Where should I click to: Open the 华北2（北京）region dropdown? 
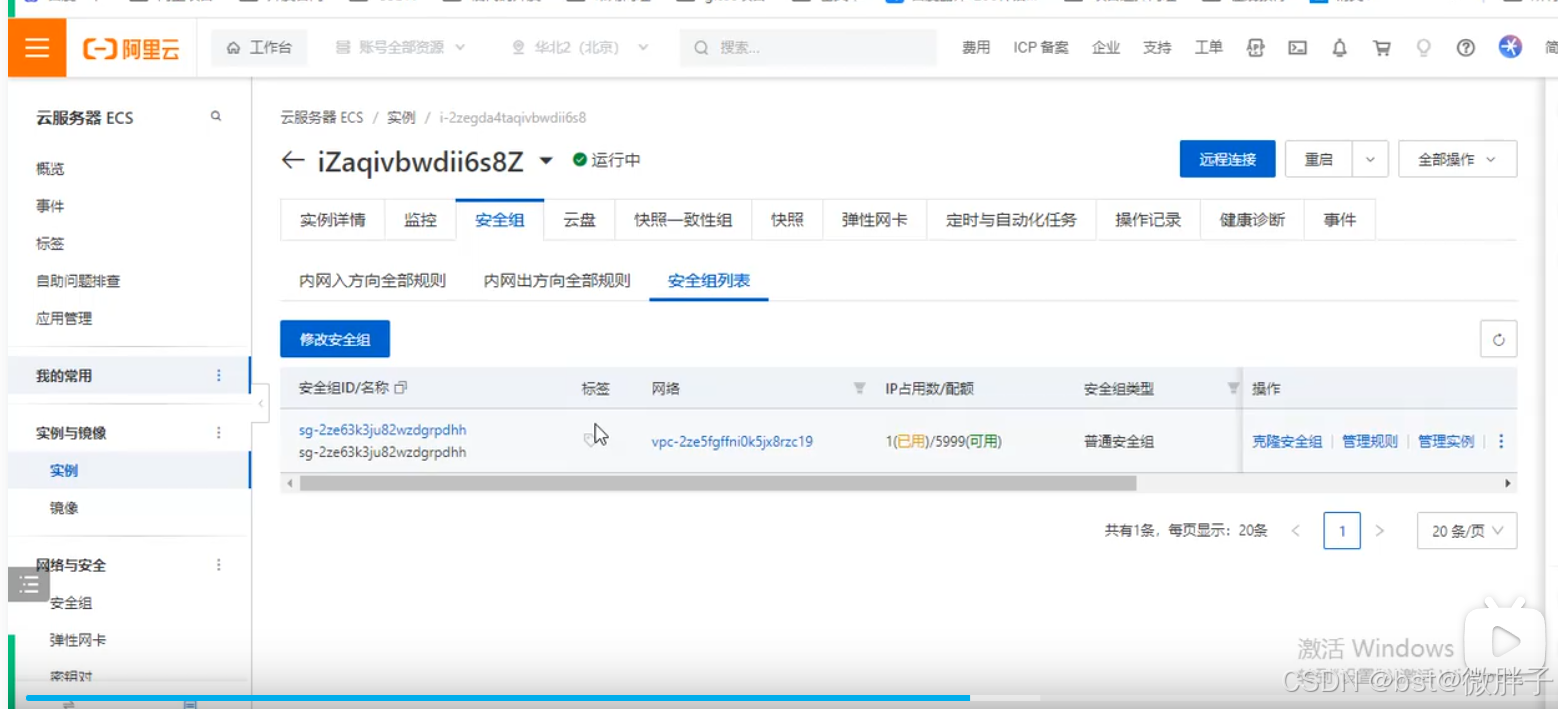(580, 47)
